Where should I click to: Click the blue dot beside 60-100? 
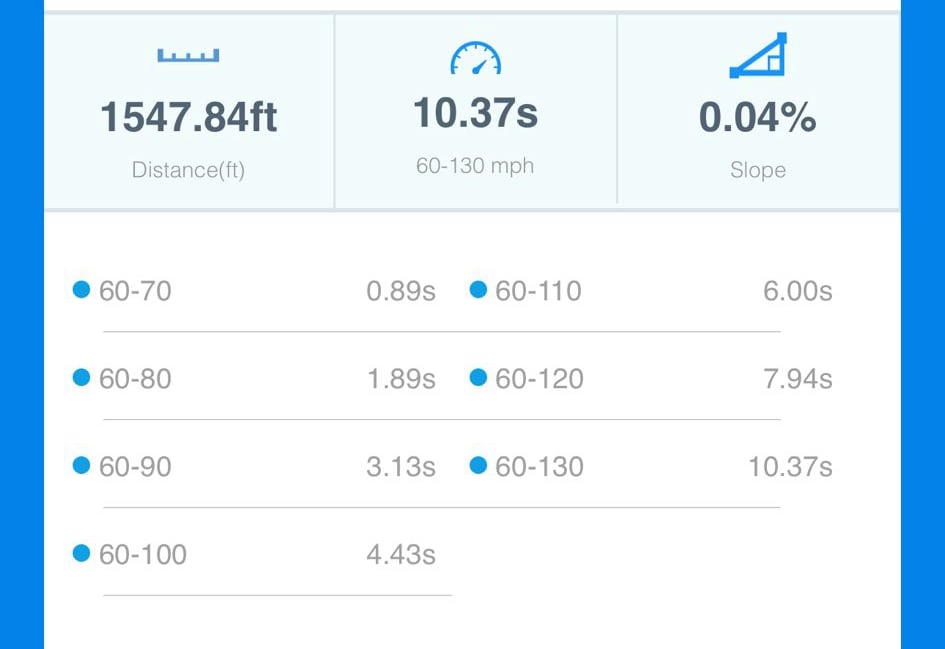click(x=82, y=554)
